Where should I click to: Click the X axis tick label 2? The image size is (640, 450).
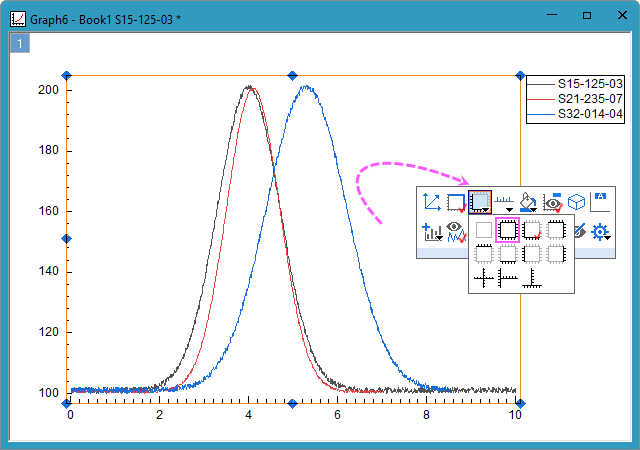(159, 415)
